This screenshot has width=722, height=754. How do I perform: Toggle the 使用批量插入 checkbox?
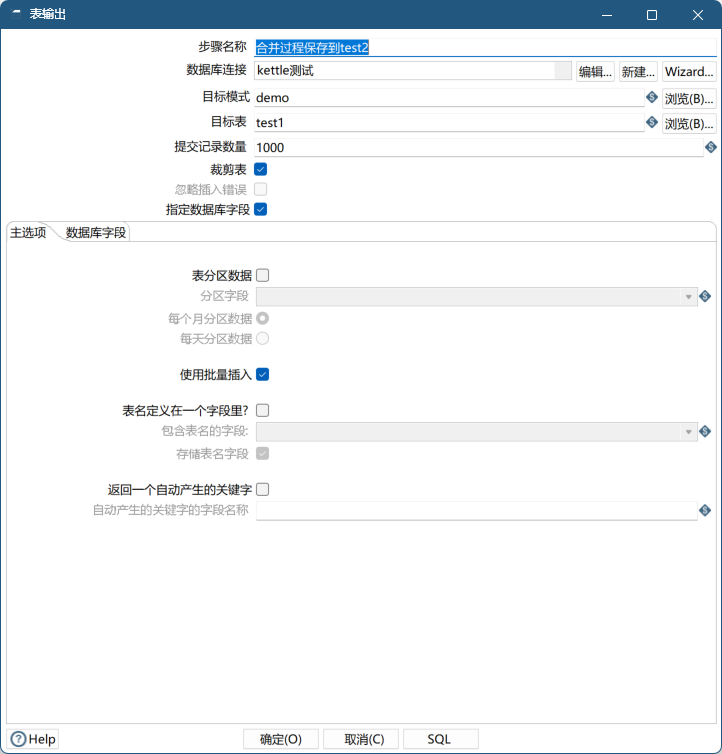(263, 374)
